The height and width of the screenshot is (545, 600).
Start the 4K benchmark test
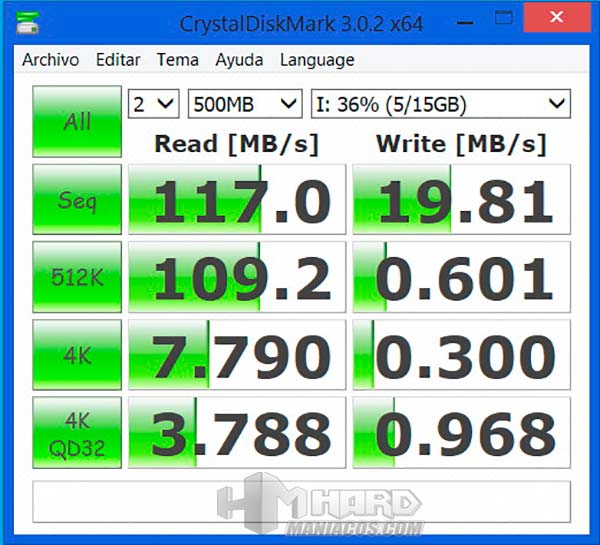pos(77,355)
